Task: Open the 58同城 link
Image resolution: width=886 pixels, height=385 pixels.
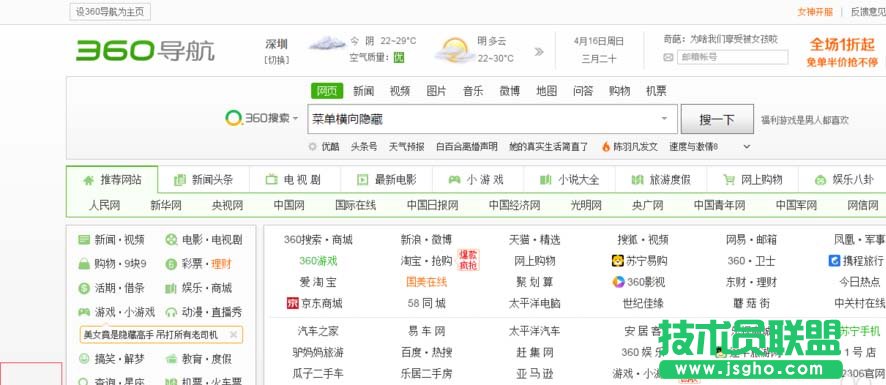Action: click(427, 303)
